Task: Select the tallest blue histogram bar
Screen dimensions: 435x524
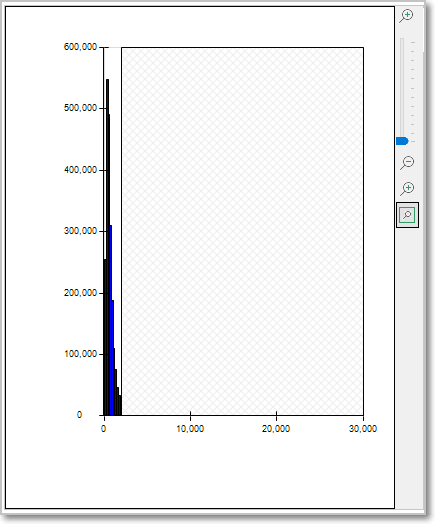Action: pos(108,247)
